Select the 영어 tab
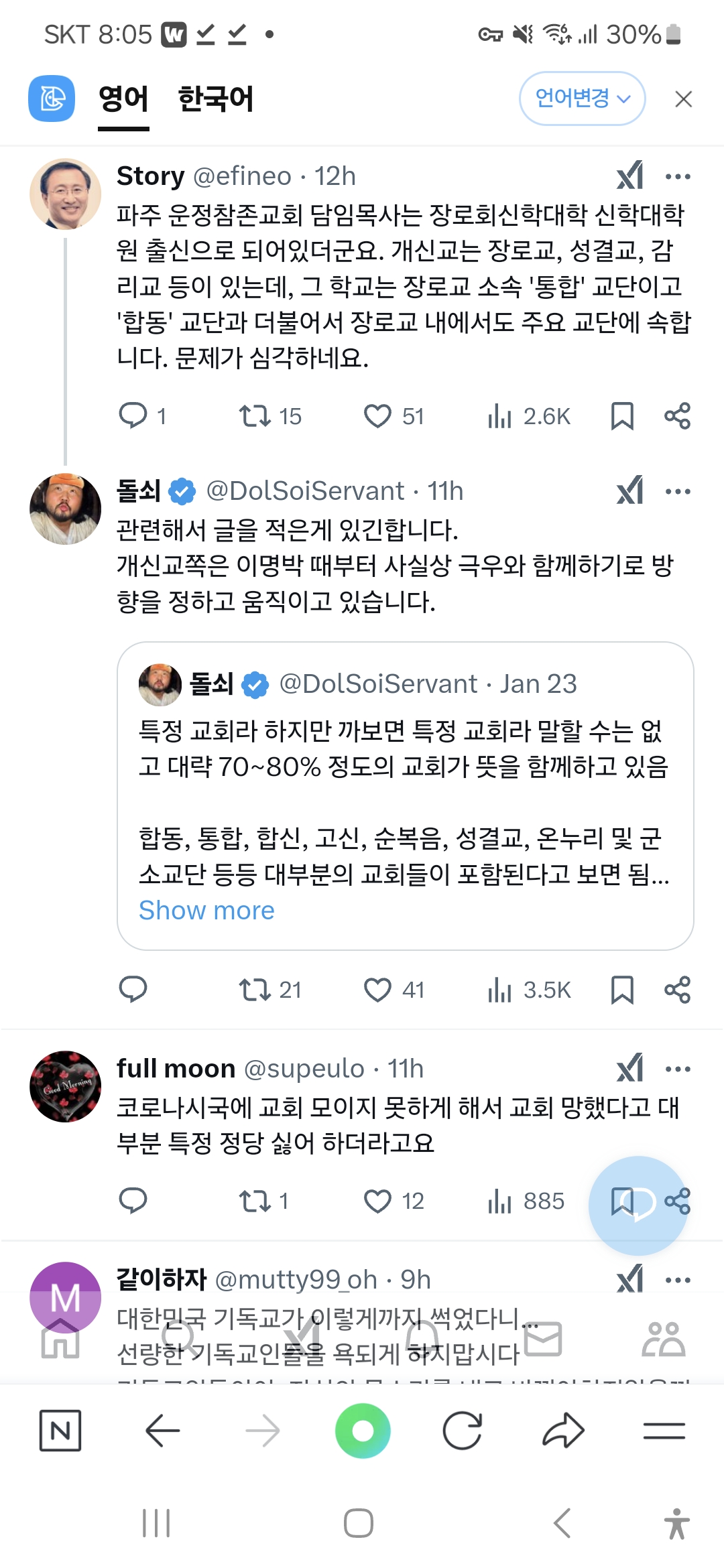The width and height of the screenshot is (724, 1568). [123, 99]
